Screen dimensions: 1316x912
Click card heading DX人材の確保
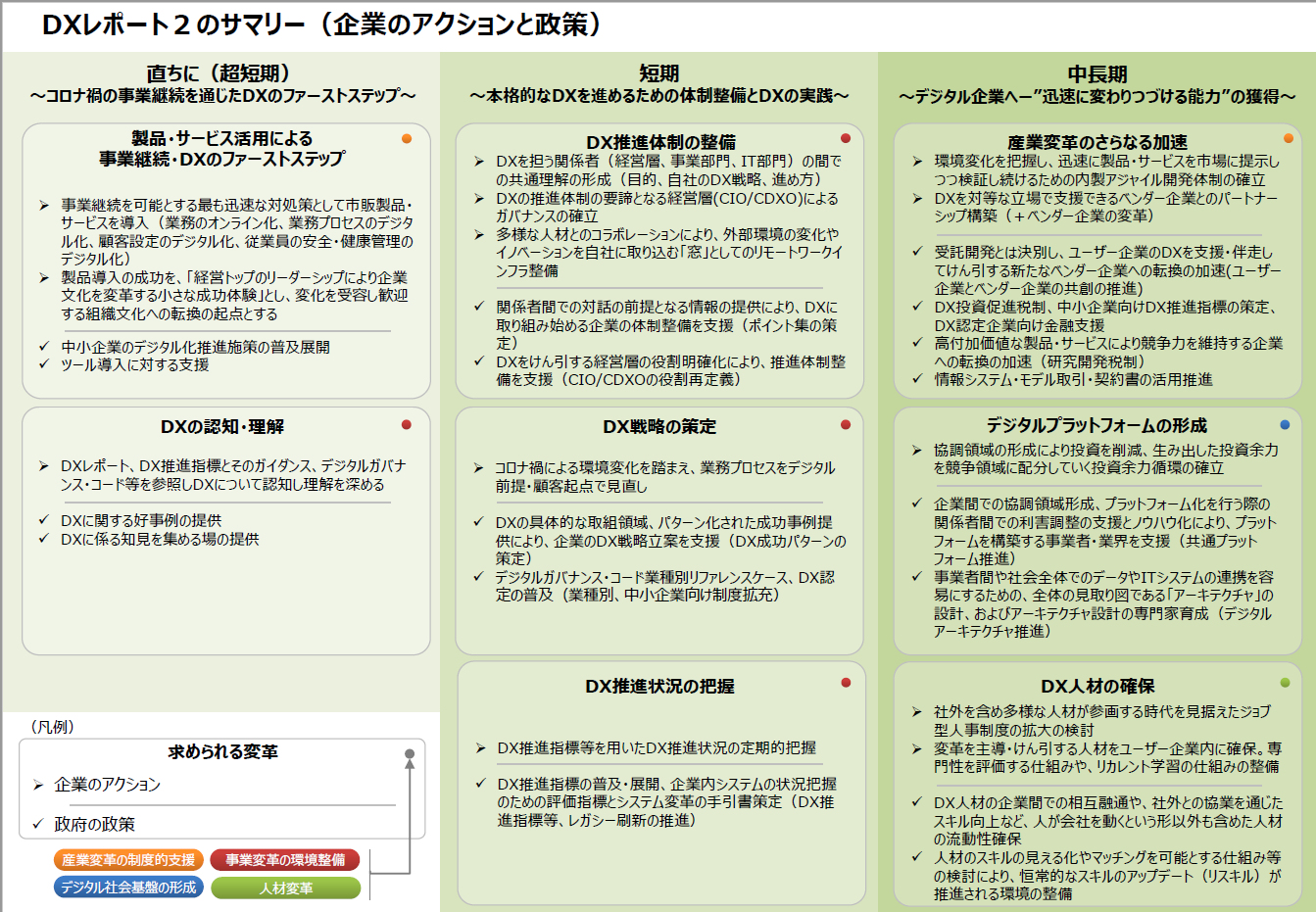coord(1097,687)
